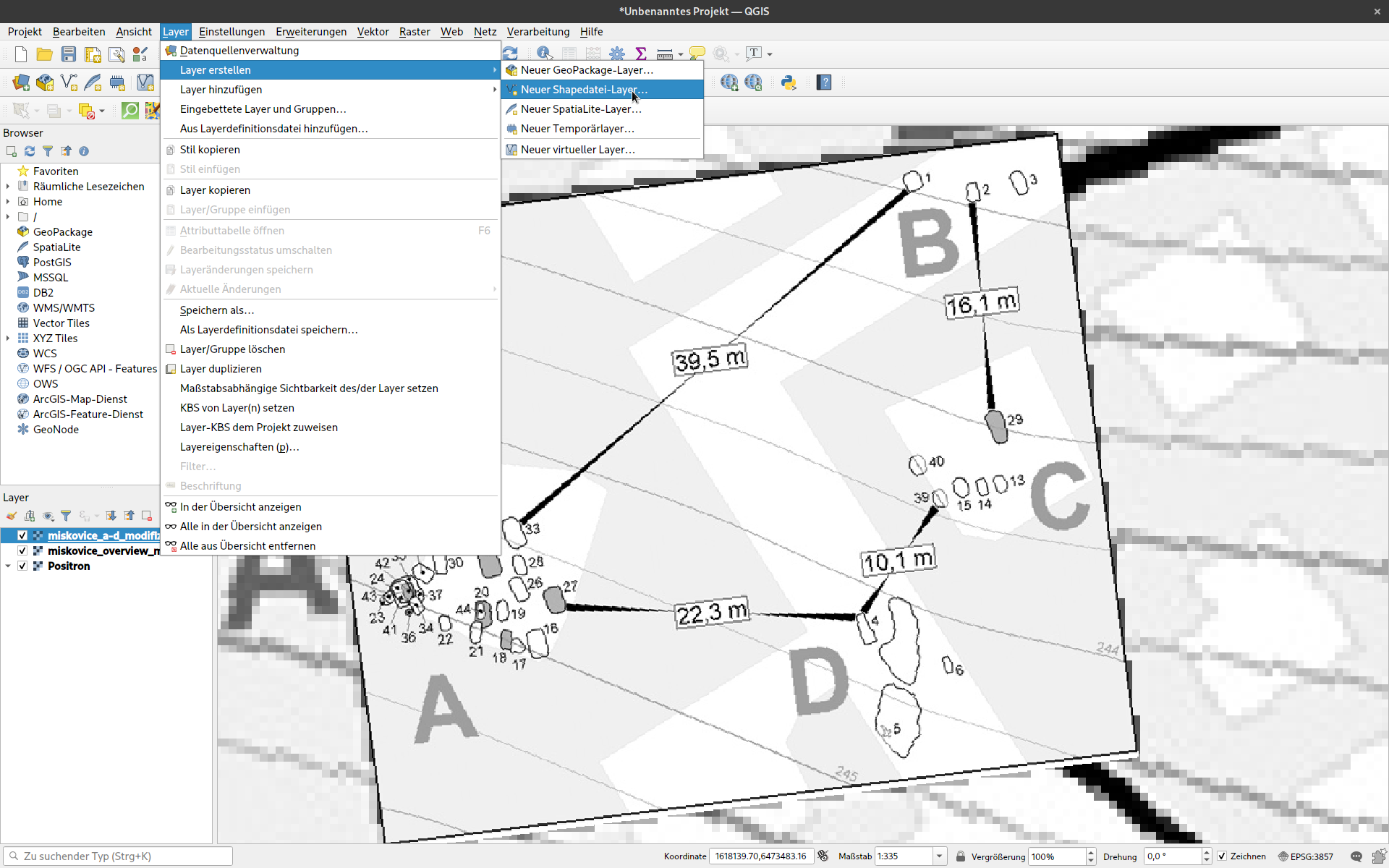Select the measure line ruler tool
This screenshot has height=868, width=1389.
[665, 54]
